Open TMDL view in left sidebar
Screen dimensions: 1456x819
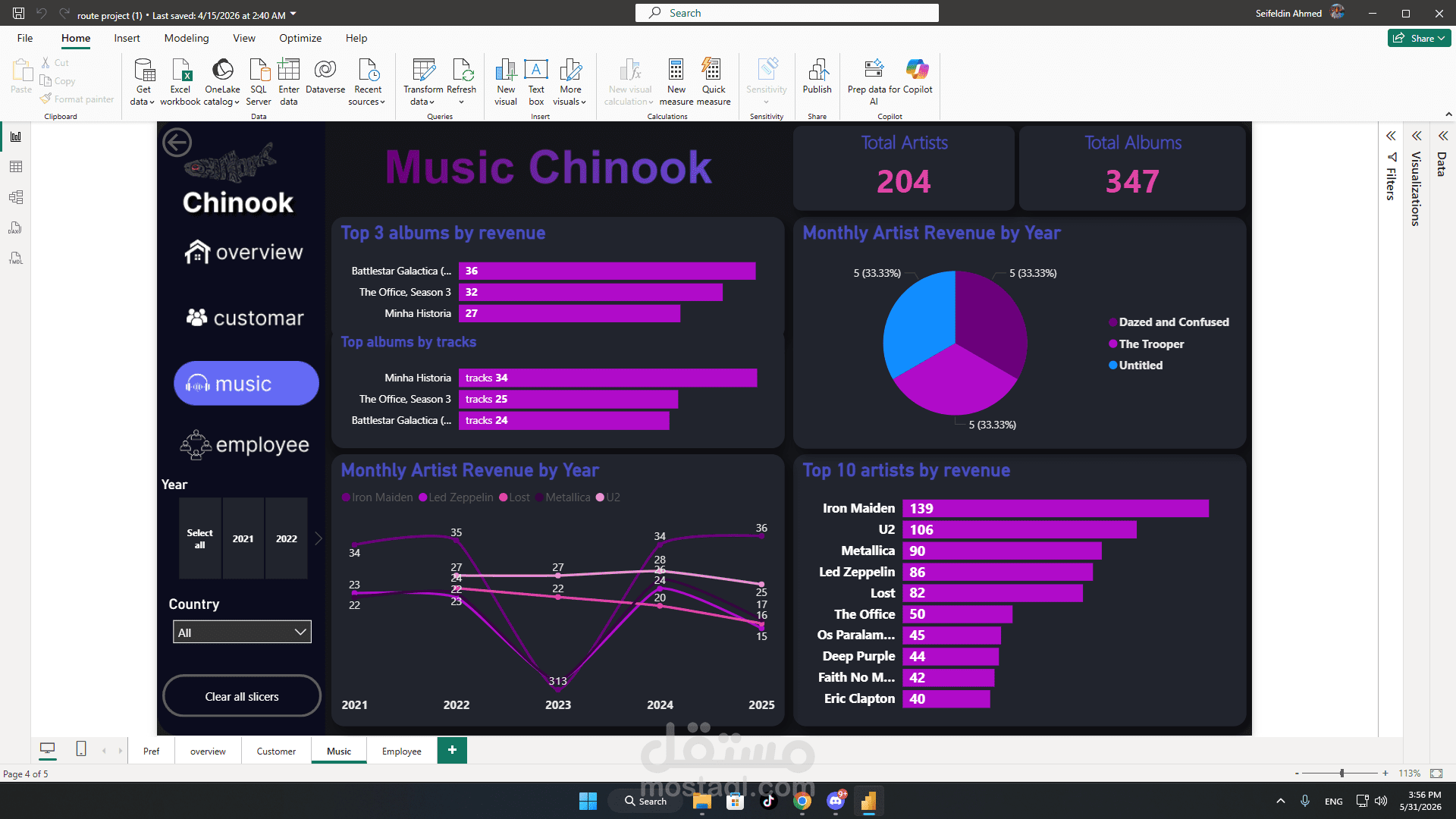pos(16,258)
